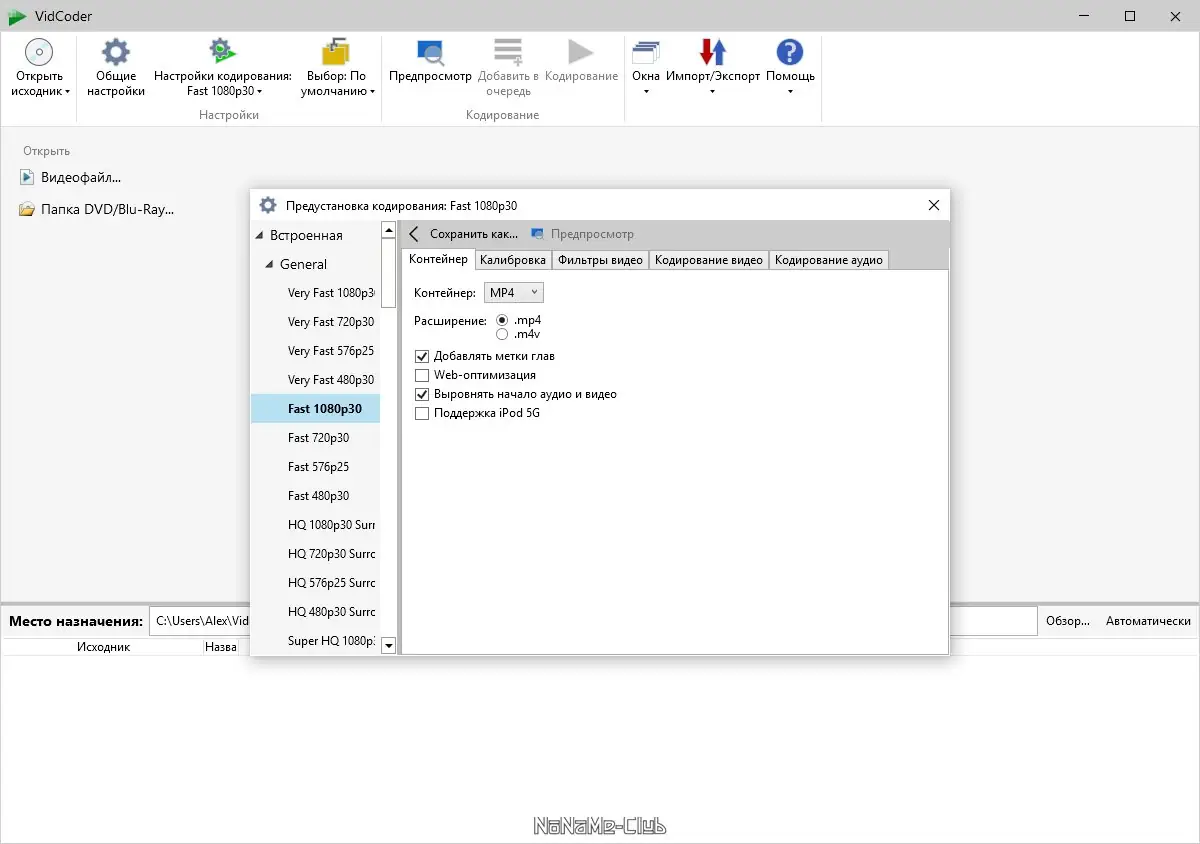
Task: Click Import/Export arrows icon
Action: point(713,52)
